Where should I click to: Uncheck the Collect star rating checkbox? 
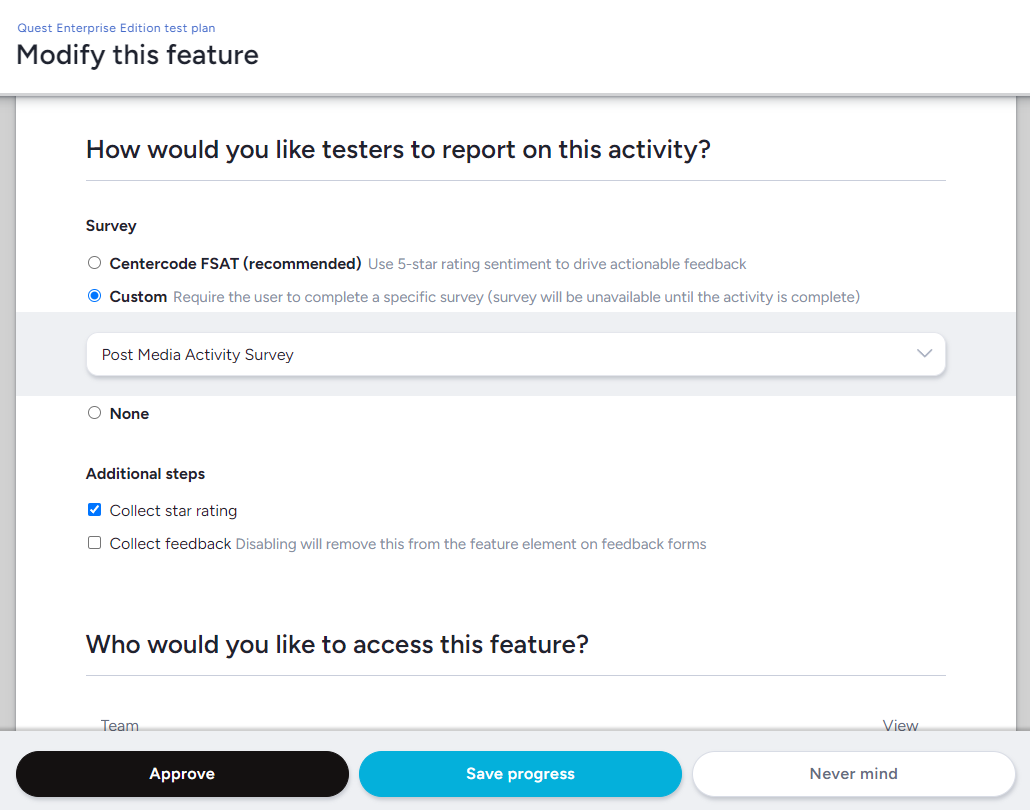click(94, 510)
